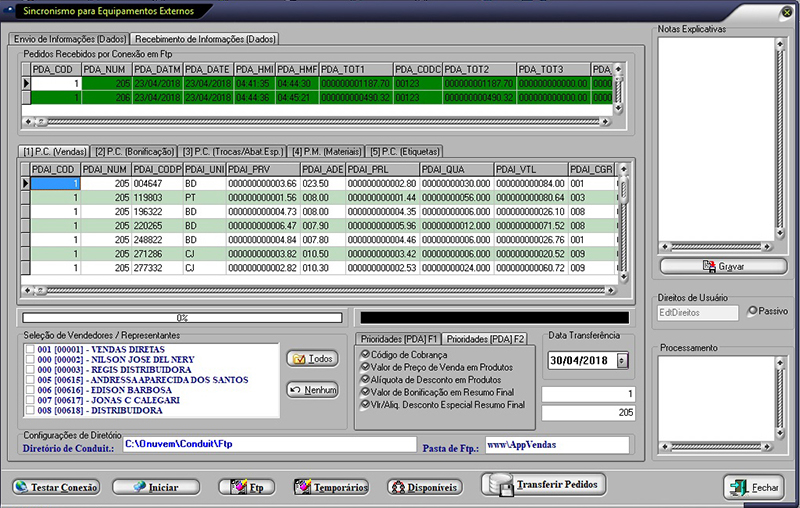Switch to Recebimento de Informações (Dados) tab

[206, 39]
